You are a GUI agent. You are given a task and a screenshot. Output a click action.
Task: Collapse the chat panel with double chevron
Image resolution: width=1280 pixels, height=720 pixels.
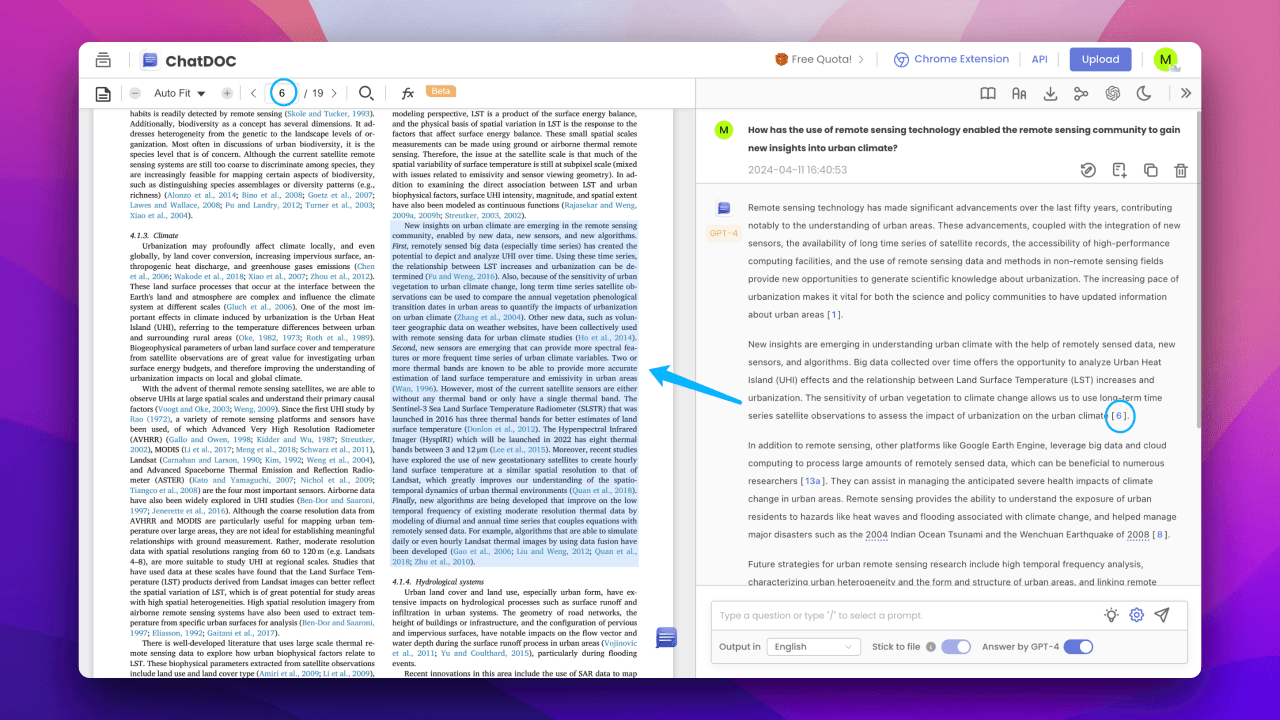[x=1186, y=93]
